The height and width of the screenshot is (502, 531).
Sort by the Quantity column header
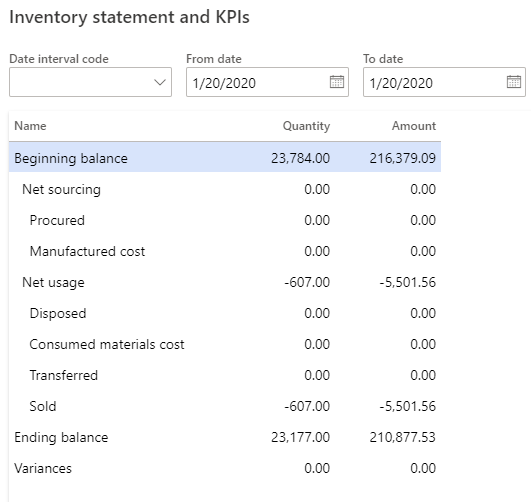click(x=306, y=126)
